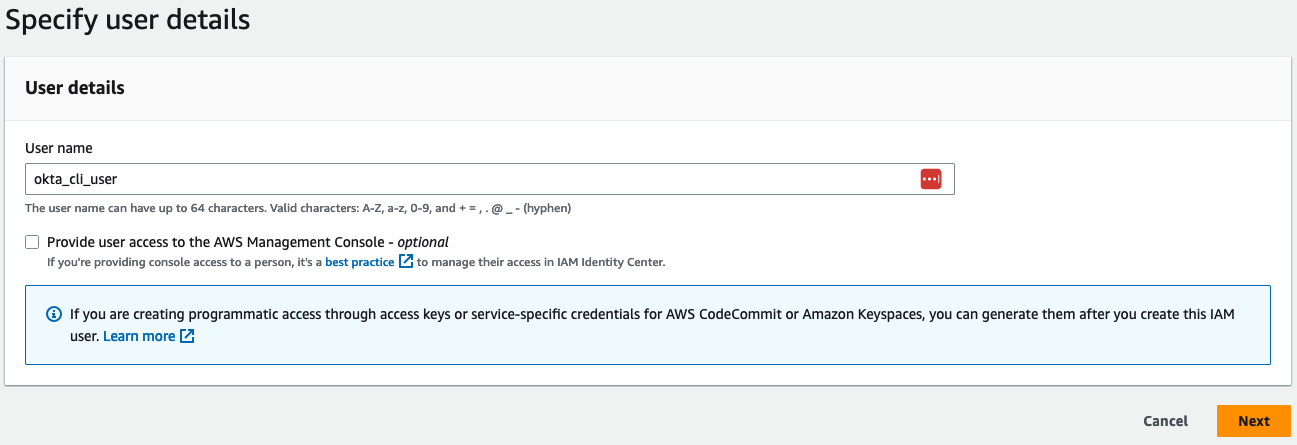Click the valid characters hint text
This screenshot has height=445, width=1297.
pos(298,208)
